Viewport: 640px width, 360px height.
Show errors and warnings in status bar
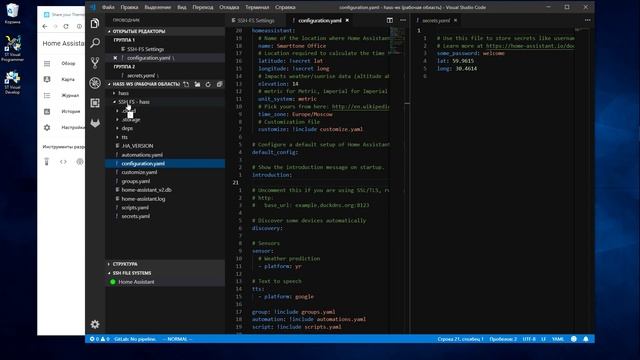(x=100, y=339)
